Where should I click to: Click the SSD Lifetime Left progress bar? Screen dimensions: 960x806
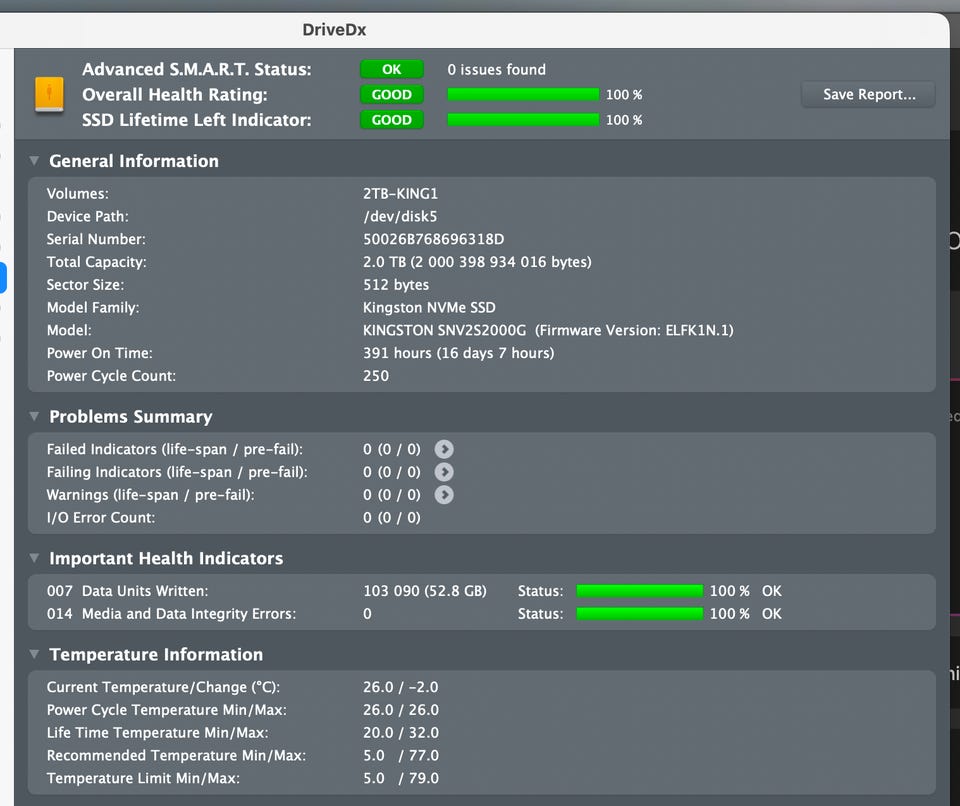[523, 119]
